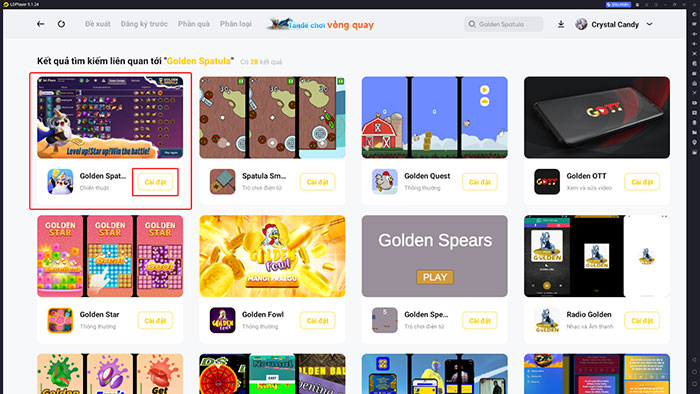Click the Golden Quest chicken icon
The height and width of the screenshot is (394, 700).
coord(385,182)
